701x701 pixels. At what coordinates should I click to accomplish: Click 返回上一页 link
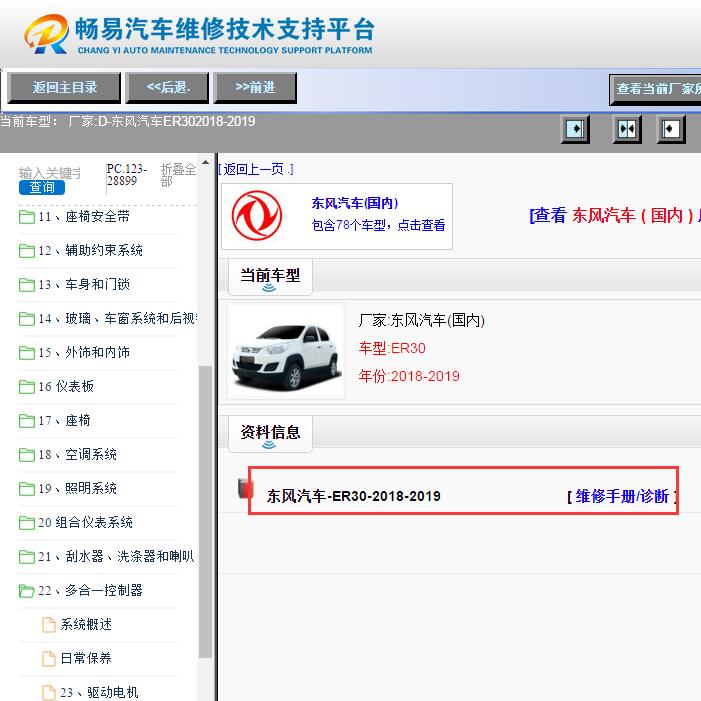point(256,169)
